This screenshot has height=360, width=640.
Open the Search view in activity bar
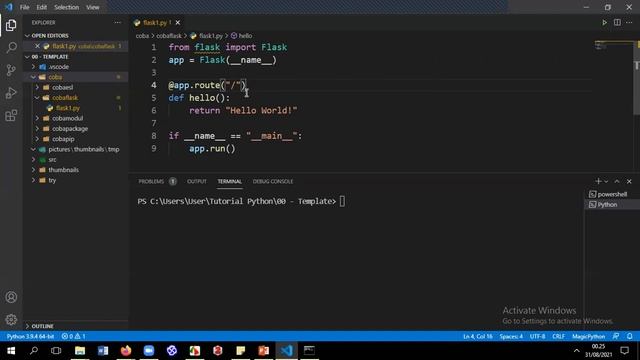coord(11,48)
